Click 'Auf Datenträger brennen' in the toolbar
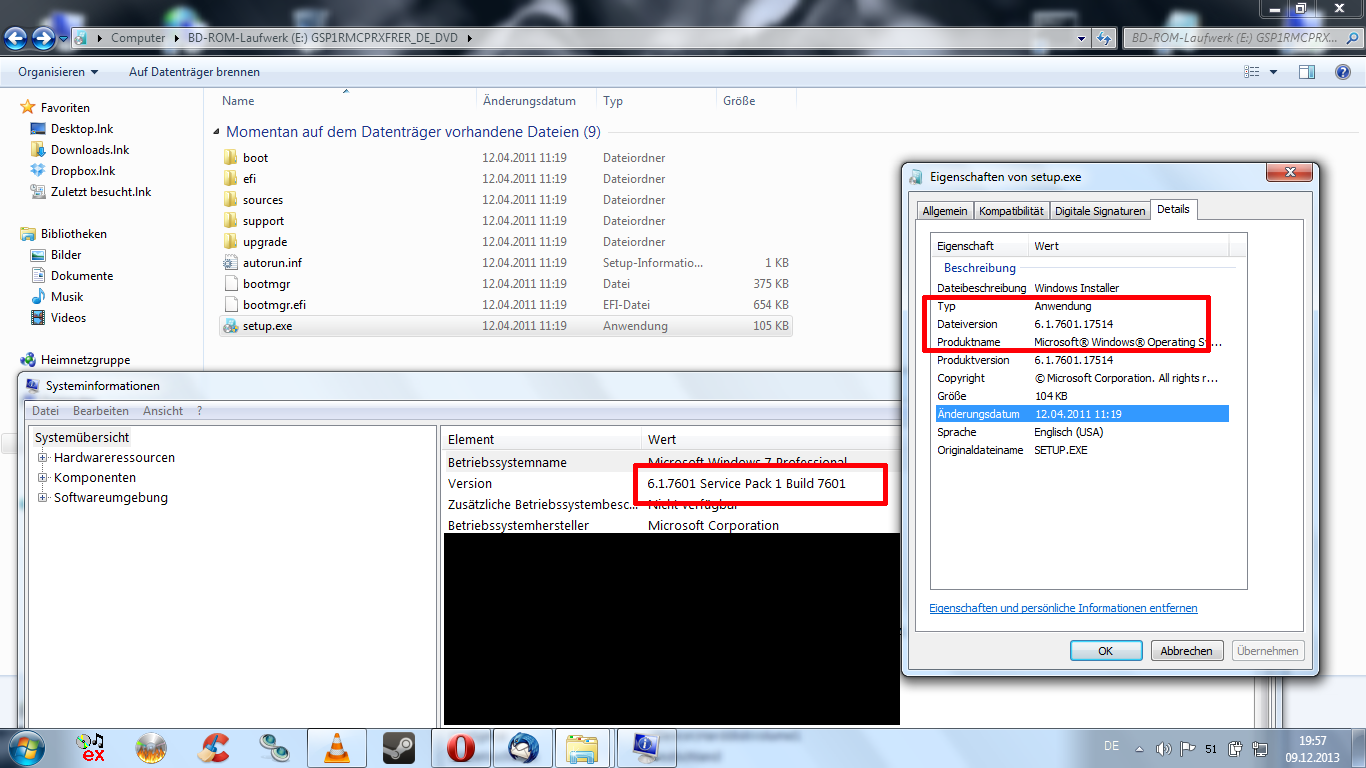 [194, 72]
